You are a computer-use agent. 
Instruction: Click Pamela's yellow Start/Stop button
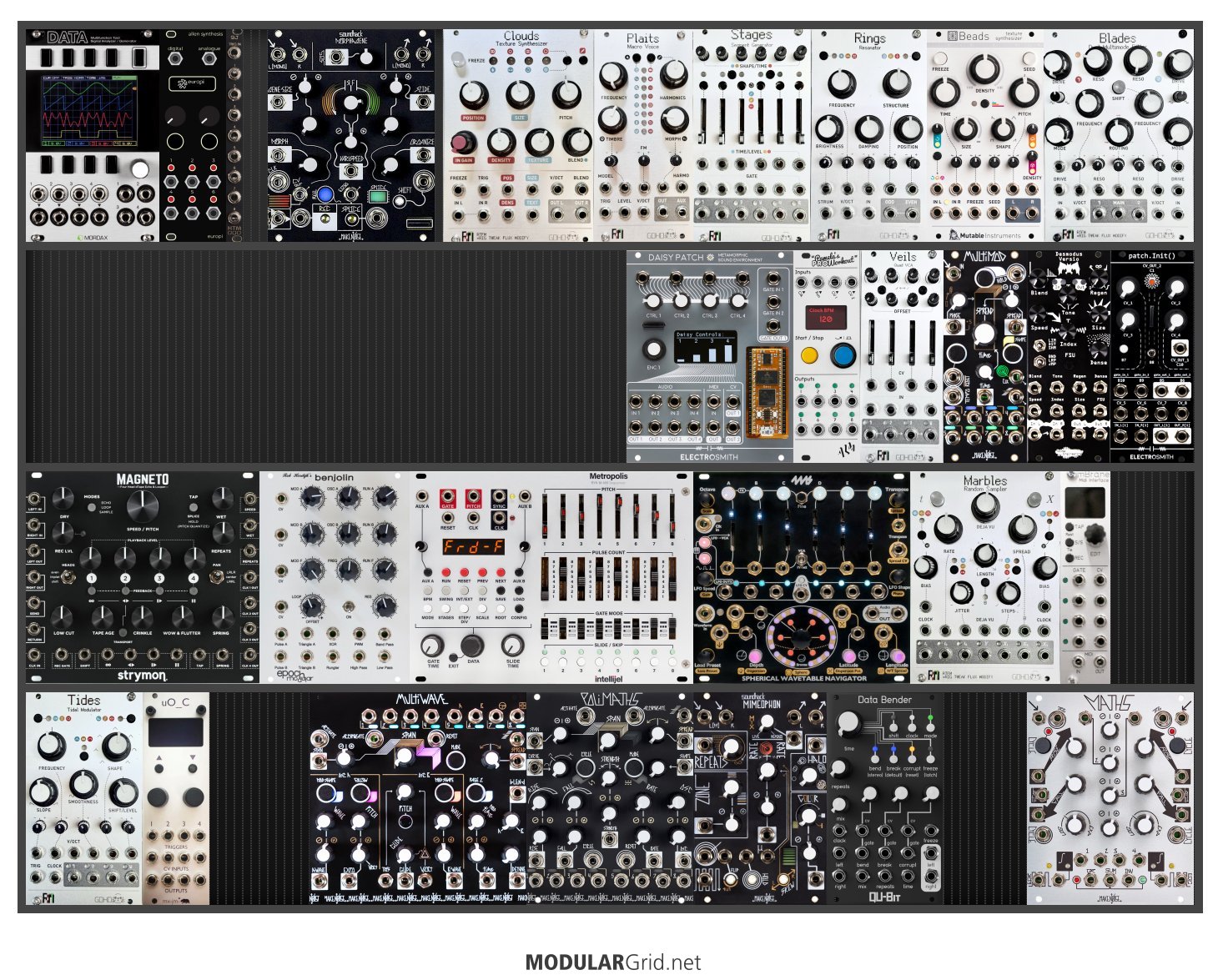point(808,355)
